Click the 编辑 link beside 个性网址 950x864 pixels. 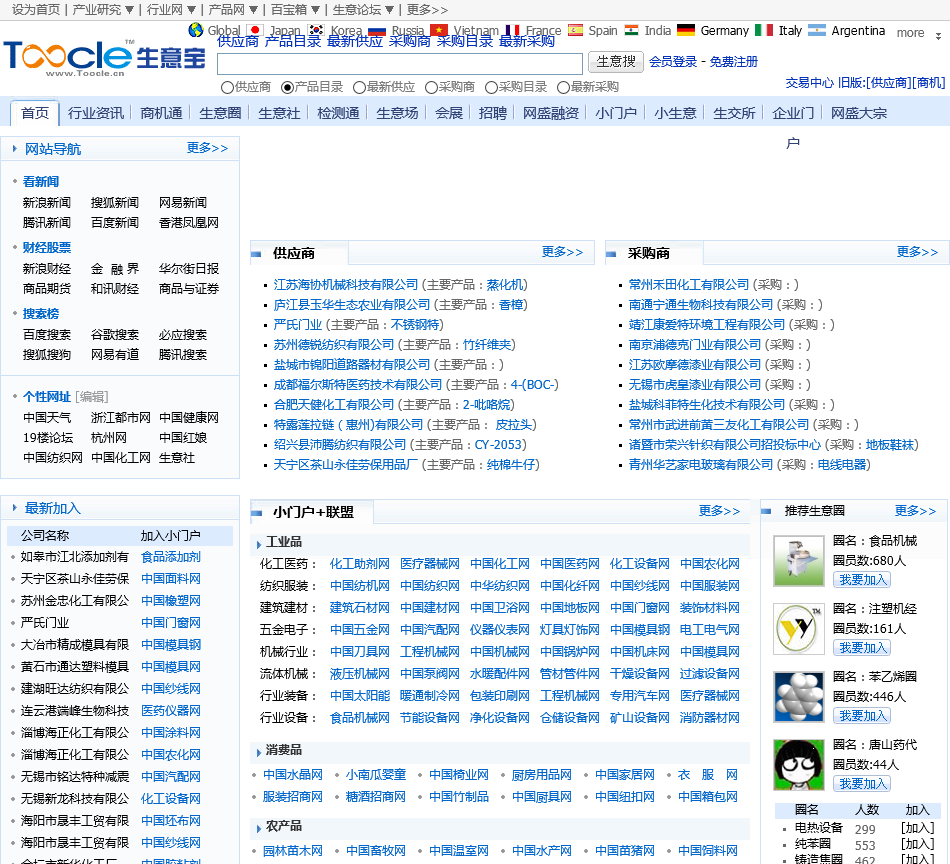click(91, 397)
